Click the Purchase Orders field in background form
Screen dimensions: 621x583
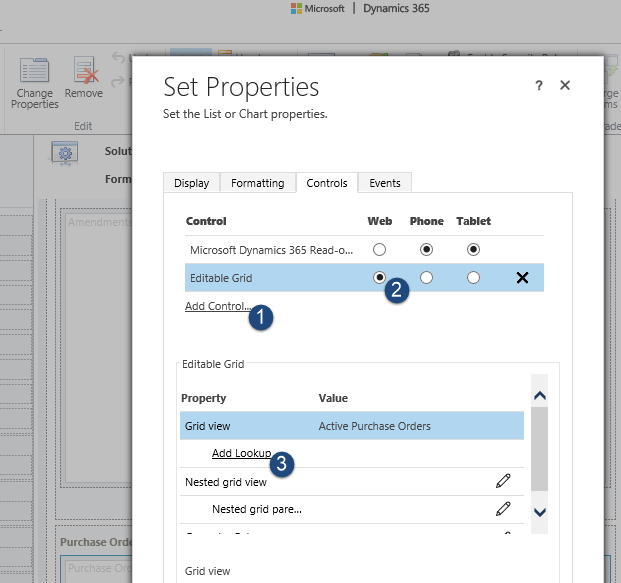point(99,568)
